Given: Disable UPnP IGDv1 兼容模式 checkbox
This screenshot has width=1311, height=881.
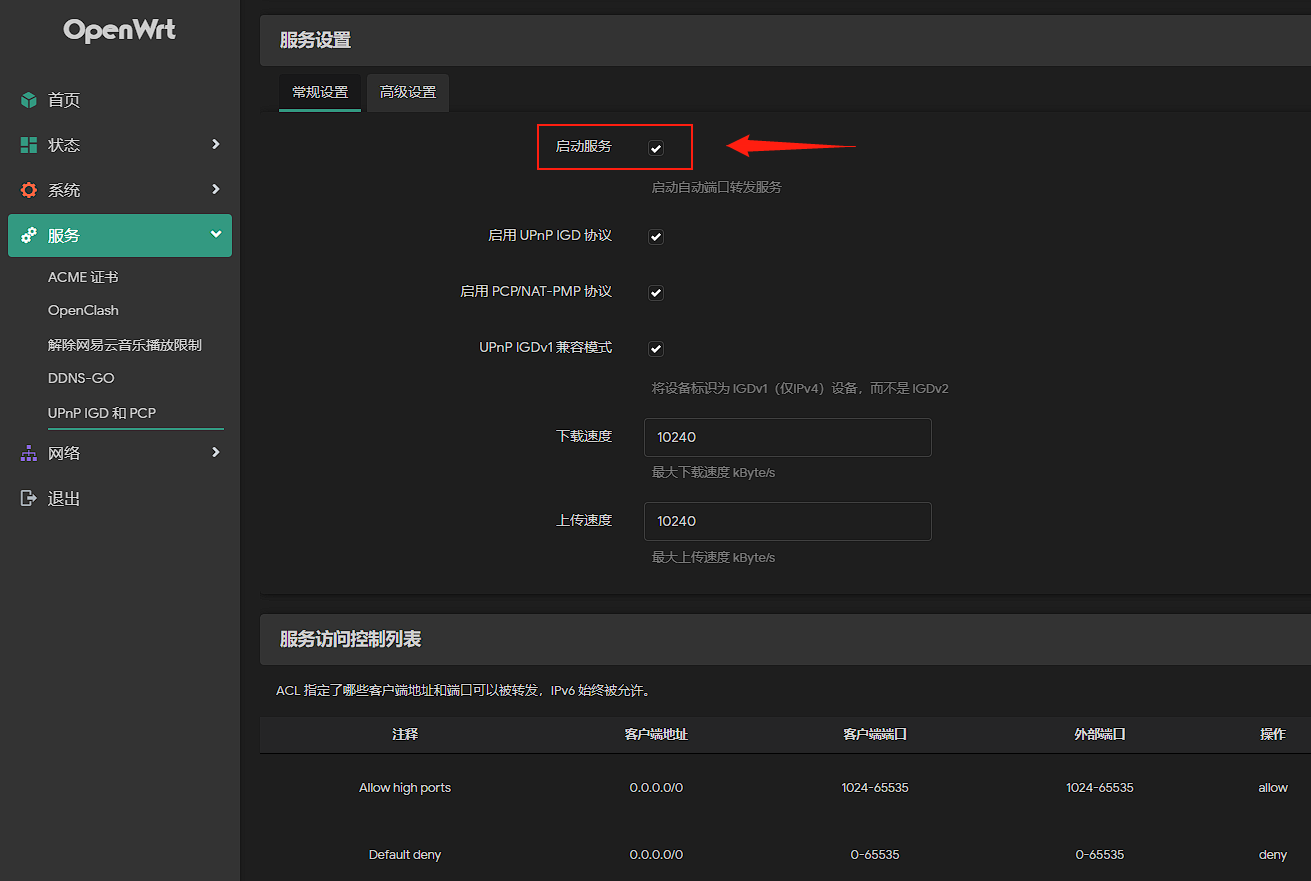Looking at the screenshot, I should [656, 349].
